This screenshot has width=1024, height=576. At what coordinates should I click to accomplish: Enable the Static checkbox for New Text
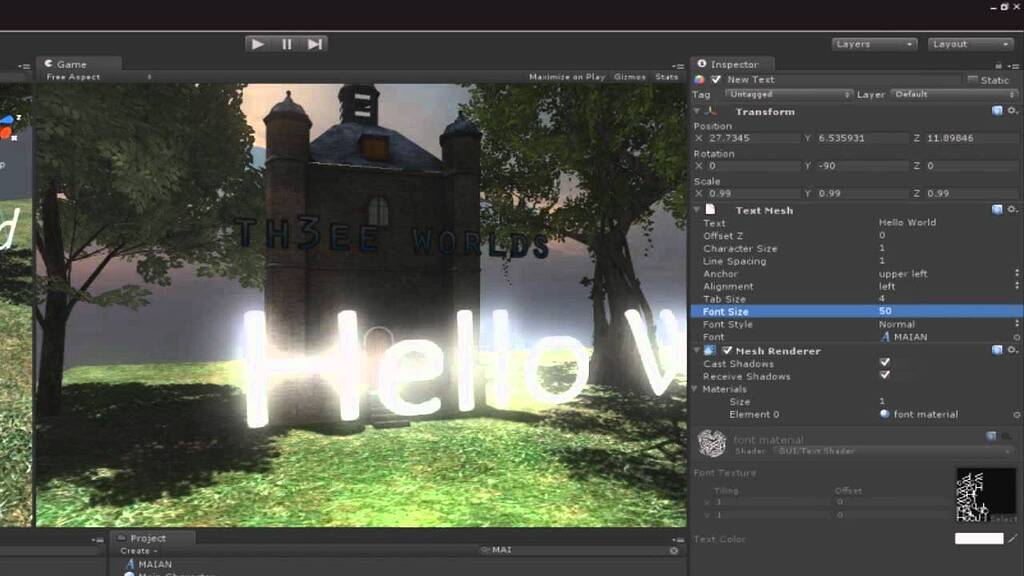pos(971,79)
